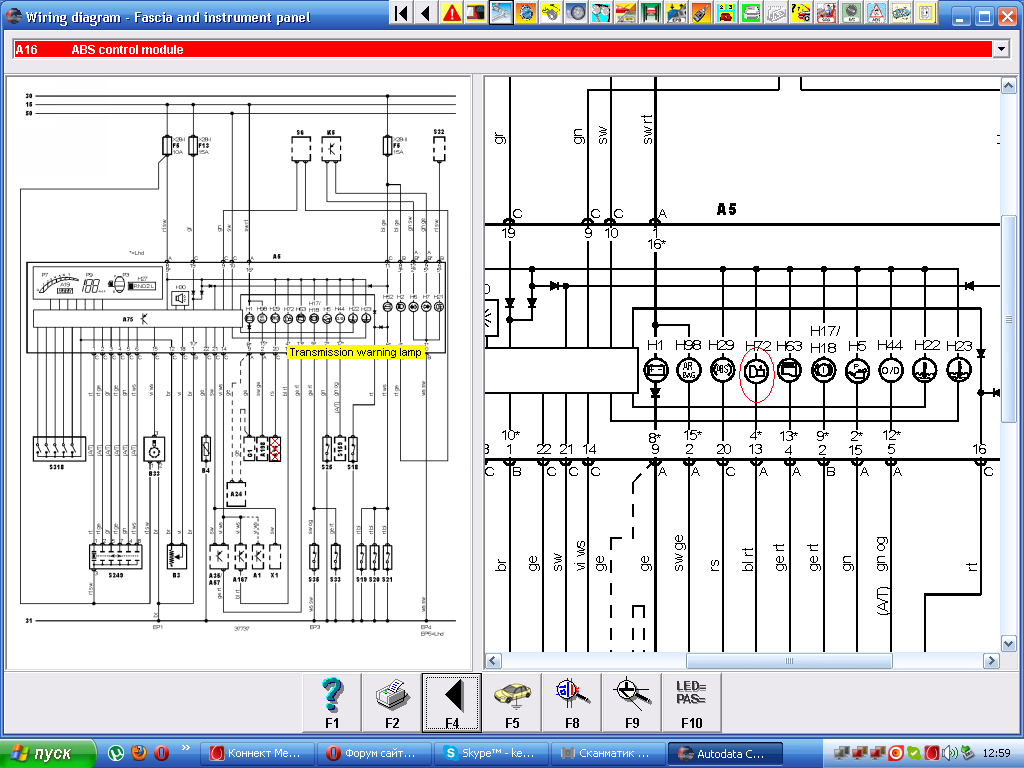
Task: Click the car with question mark icon
Action: 801,12
